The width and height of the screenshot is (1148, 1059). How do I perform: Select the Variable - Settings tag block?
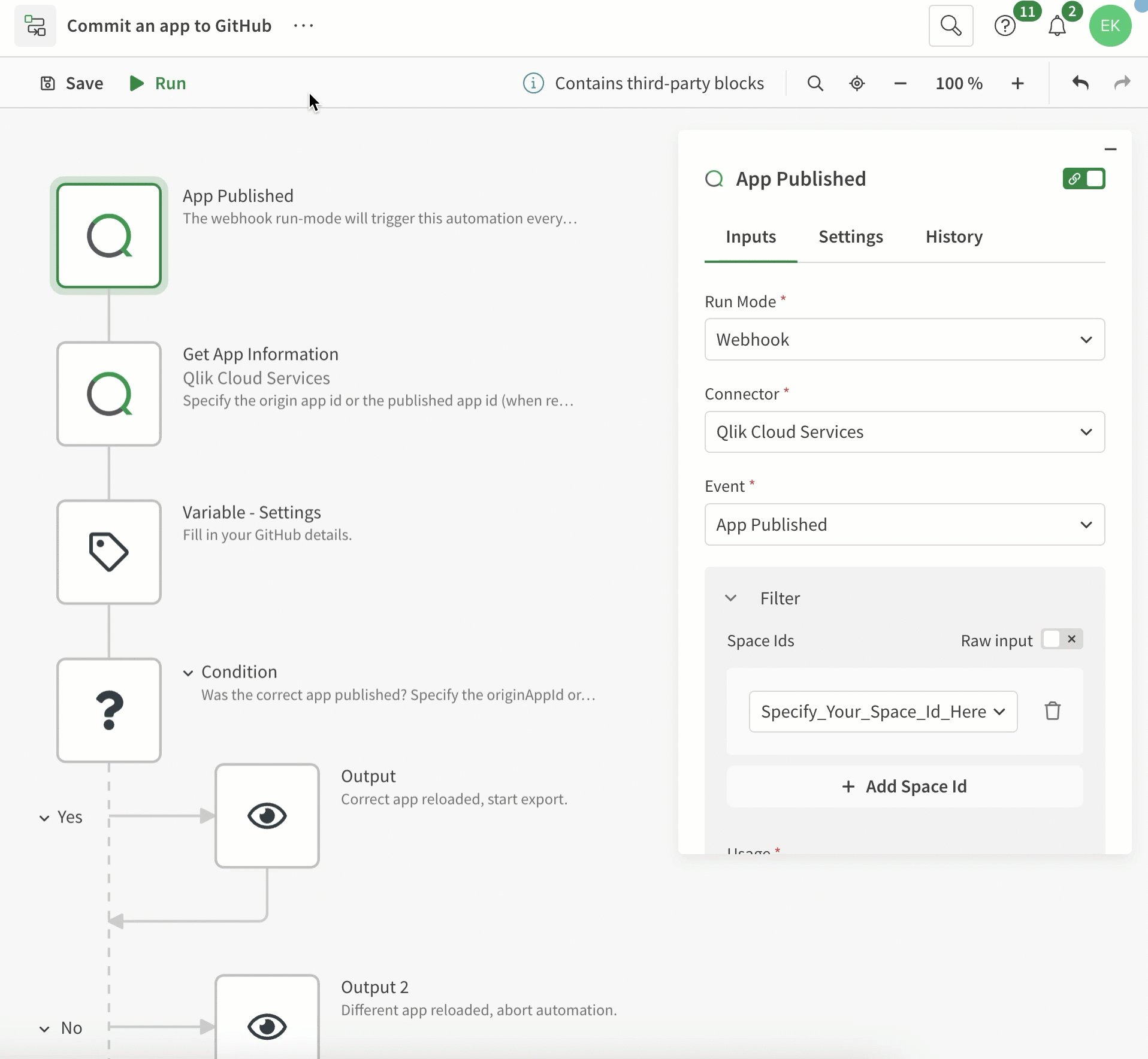pyautogui.click(x=109, y=552)
